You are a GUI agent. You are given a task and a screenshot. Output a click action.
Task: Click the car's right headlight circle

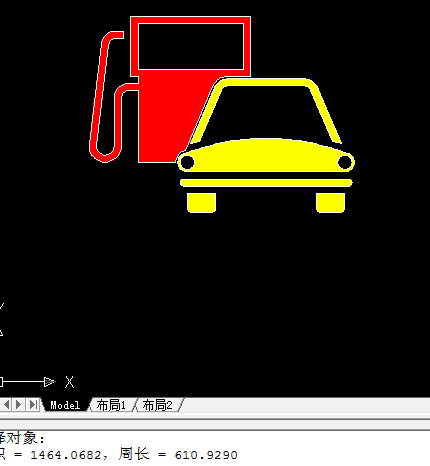[345, 162]
